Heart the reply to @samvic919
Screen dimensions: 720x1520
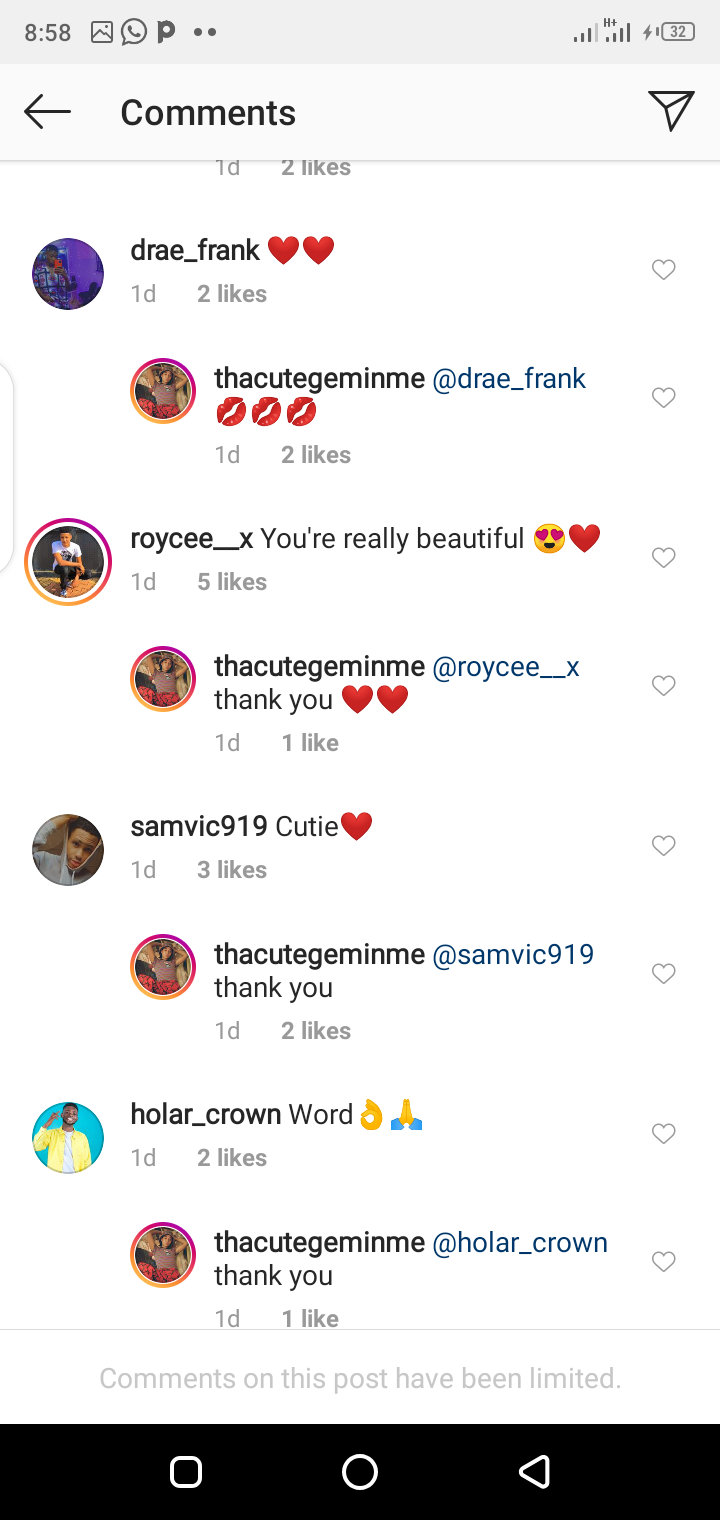(664, 974)
